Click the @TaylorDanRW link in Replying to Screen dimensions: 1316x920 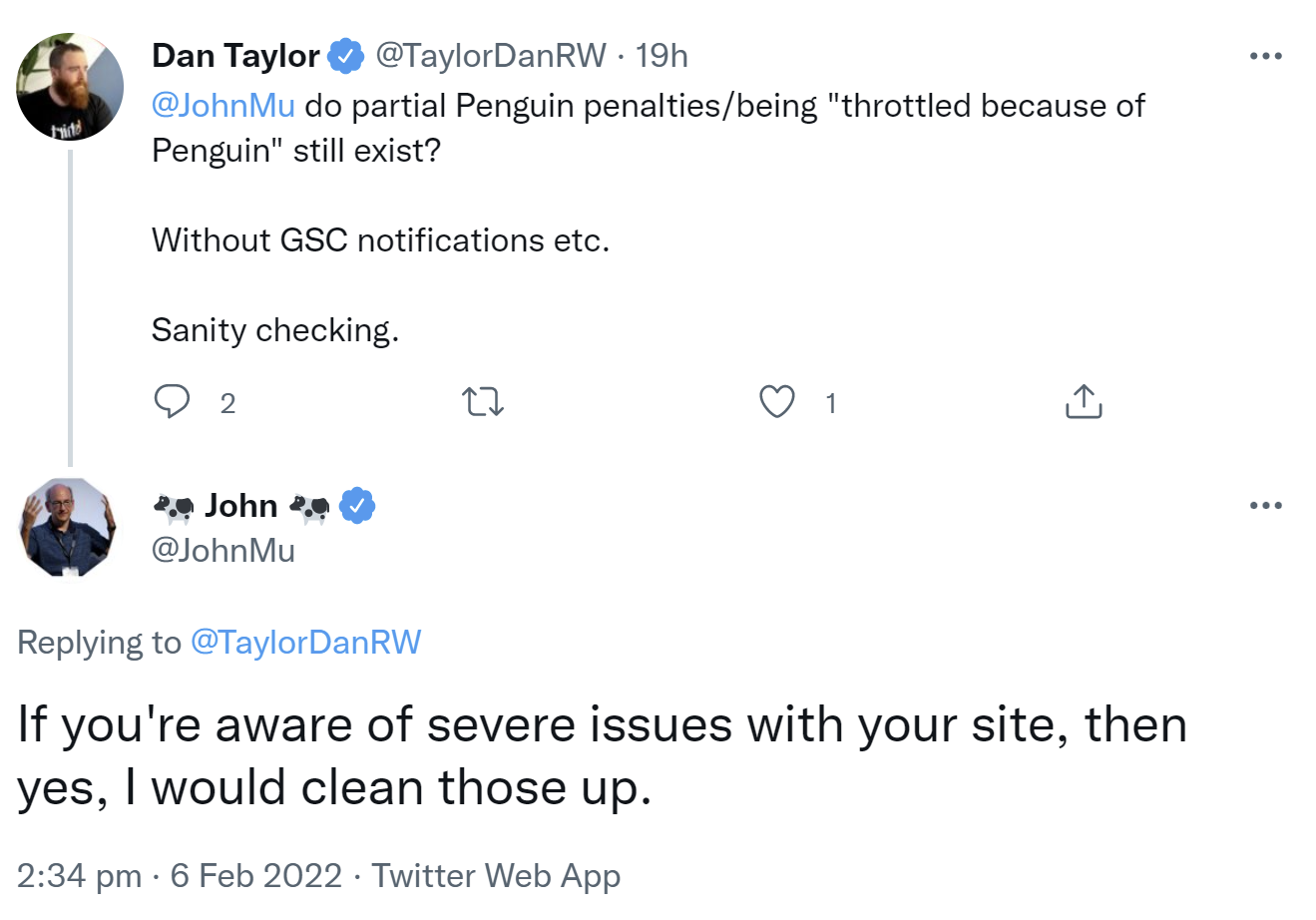305,642
